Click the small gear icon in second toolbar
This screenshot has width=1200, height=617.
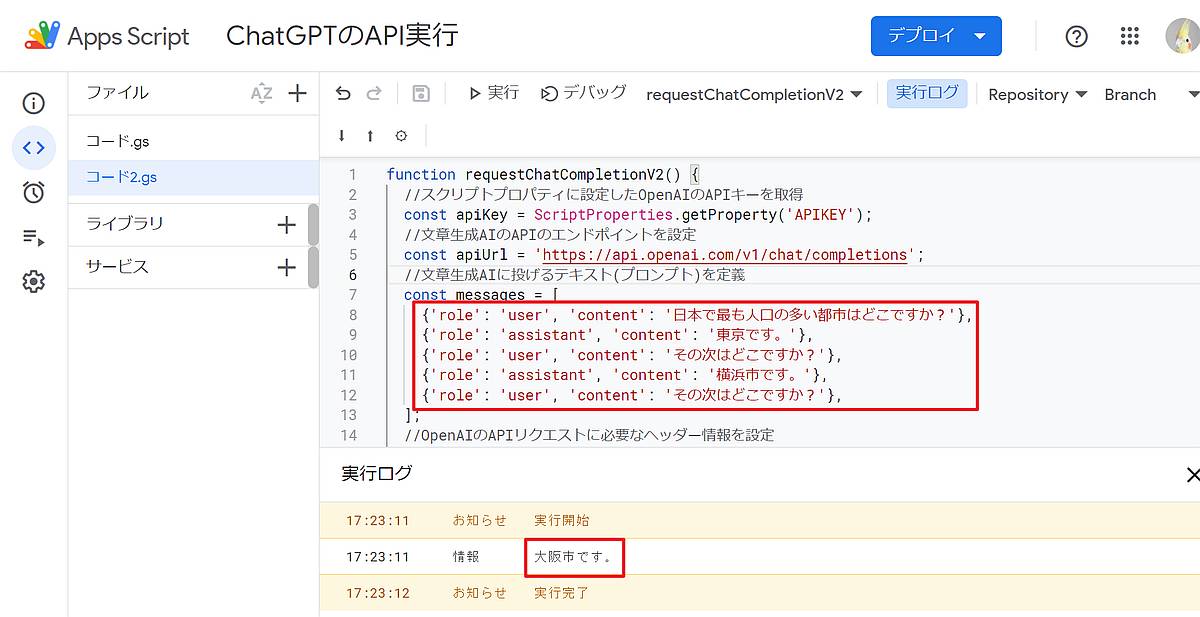point(401,135)
